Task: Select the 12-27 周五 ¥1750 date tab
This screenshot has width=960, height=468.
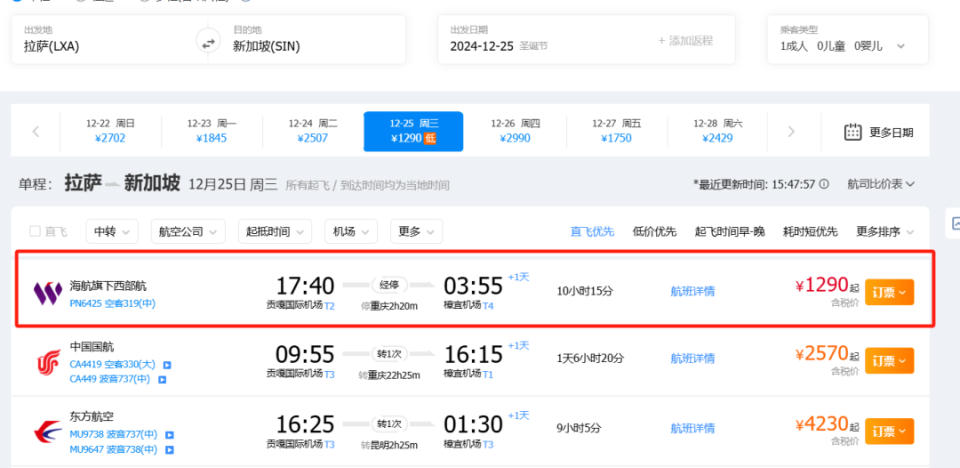Action: 617,131
